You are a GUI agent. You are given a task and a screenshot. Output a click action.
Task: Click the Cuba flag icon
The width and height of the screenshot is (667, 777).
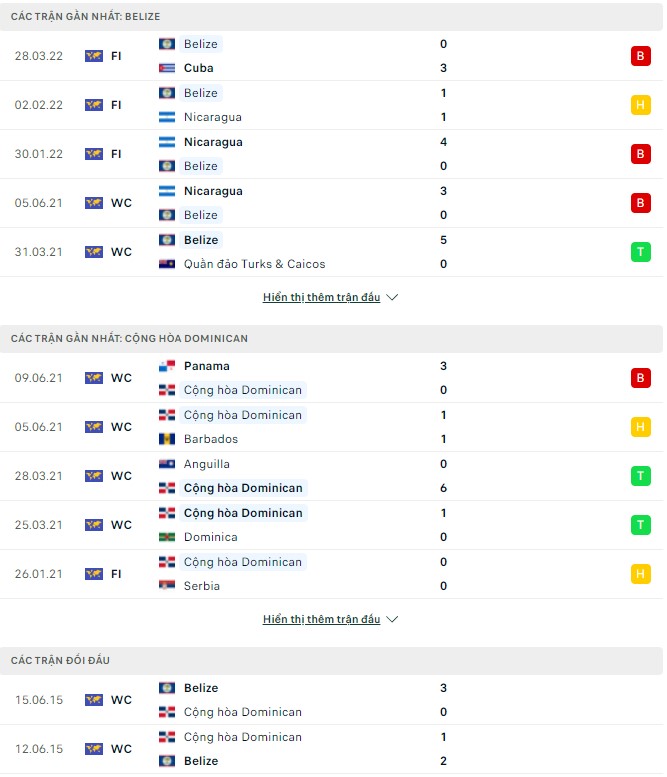pyautogui.click(x=167, y=68)
